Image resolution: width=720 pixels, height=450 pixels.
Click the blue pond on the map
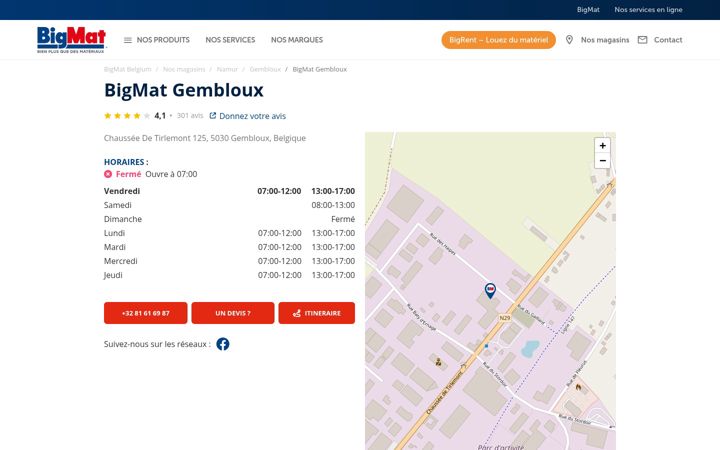[x=529, y=349]
